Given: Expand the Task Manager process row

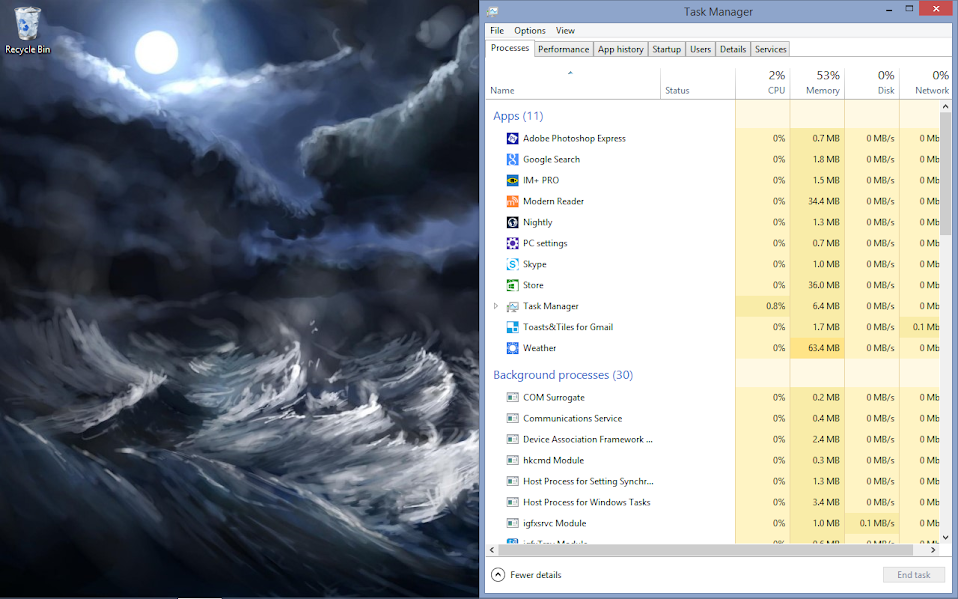Looking at the screenshot, I should 496,306.
